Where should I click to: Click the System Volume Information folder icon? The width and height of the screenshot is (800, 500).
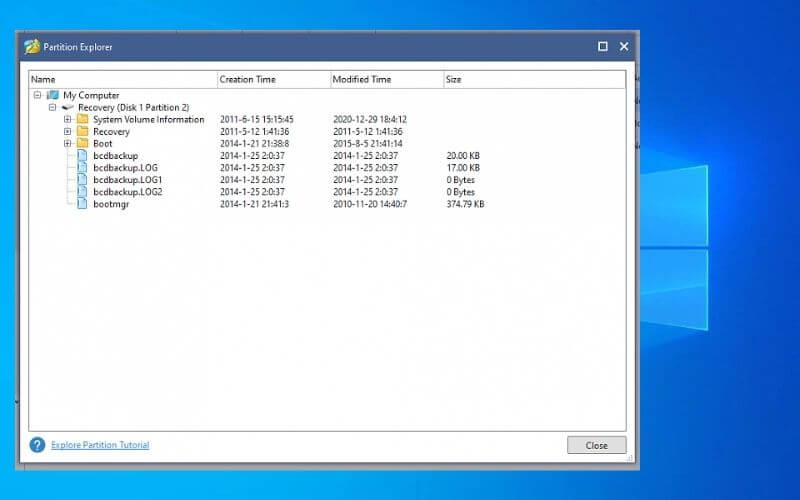[x=83, y=119]
